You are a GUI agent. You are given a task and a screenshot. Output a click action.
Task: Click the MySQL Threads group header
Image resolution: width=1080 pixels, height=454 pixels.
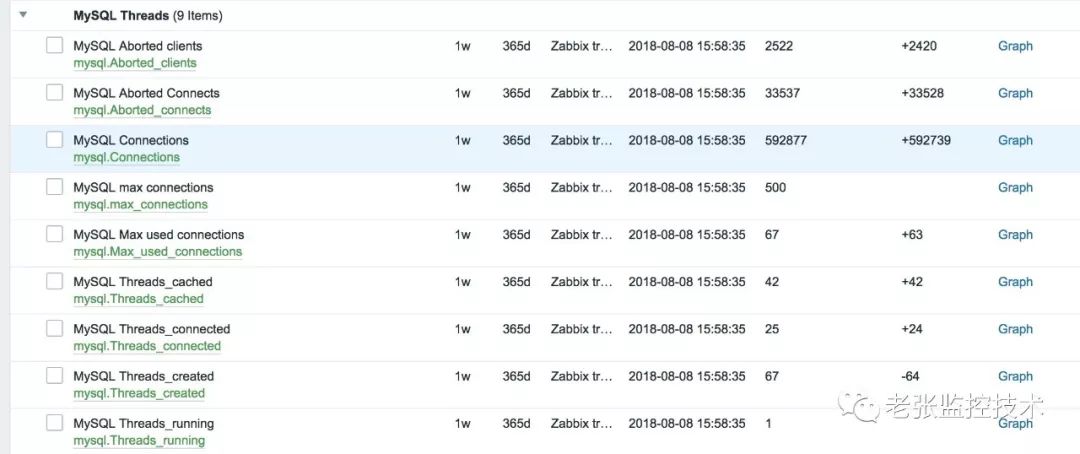point(148,15)
